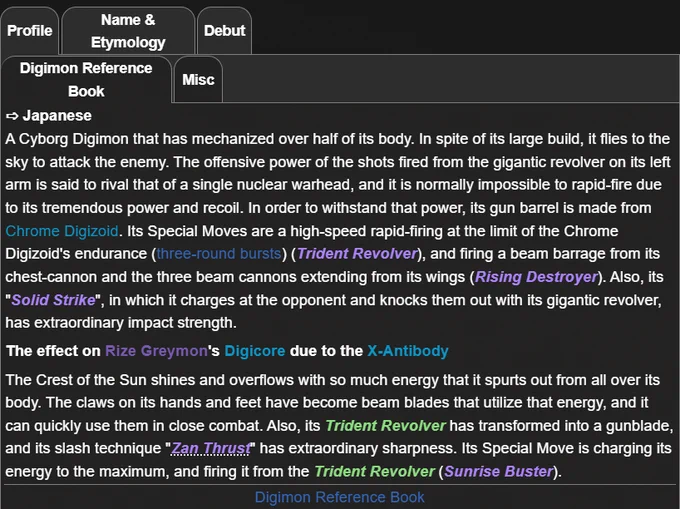
Task: Open the X-Antibody link
Action: coord(408,351)
